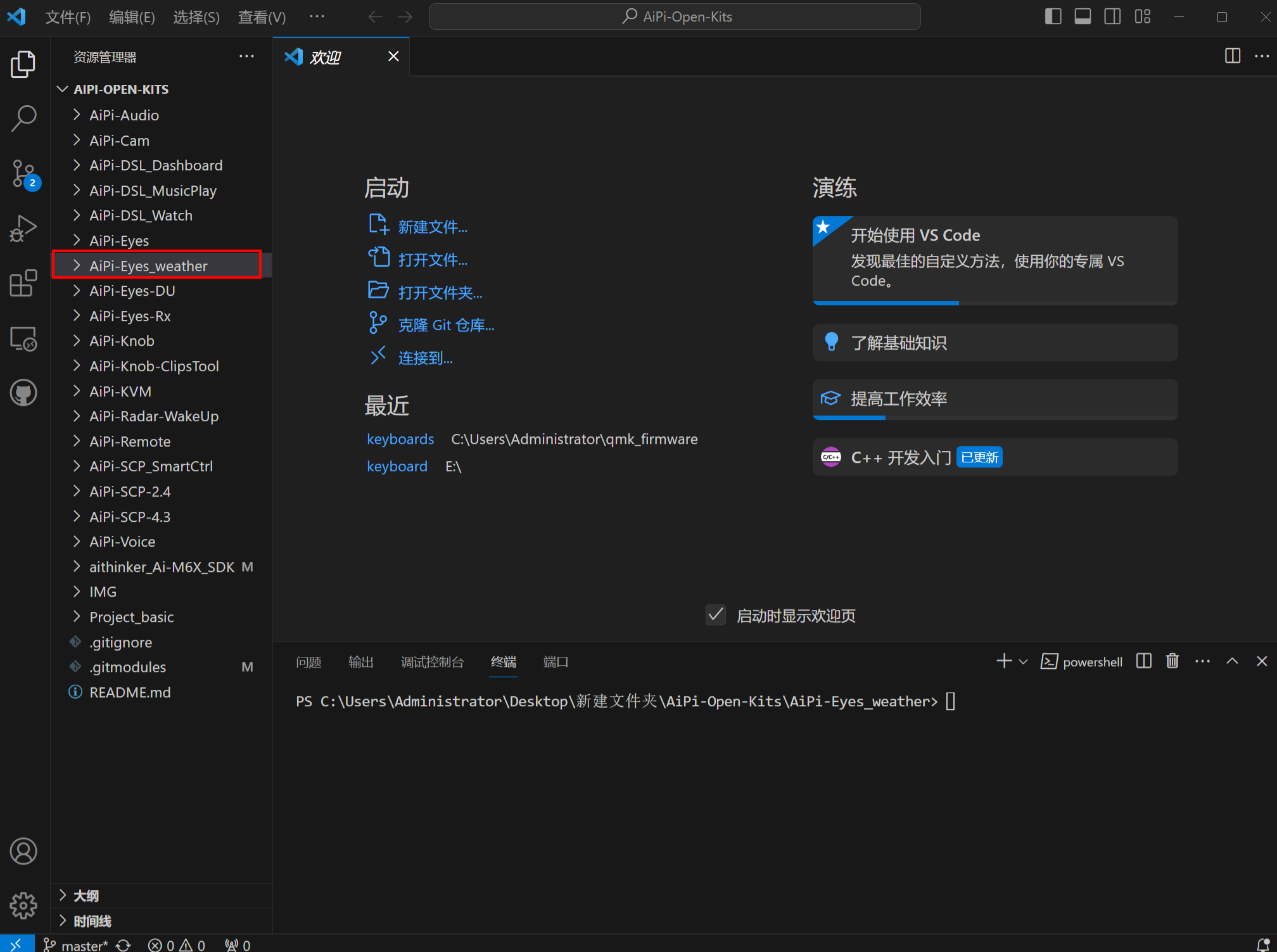The image size is (1277, 952).
Task: Open the Remote Explorer icon
Action: click(x=23, y=338)
